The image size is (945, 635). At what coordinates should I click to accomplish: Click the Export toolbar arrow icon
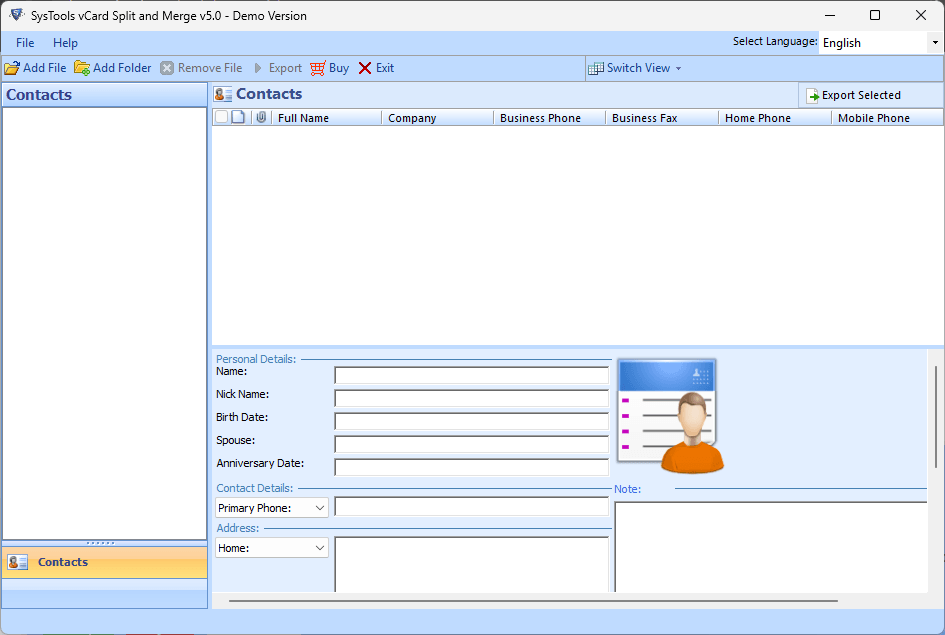[x=258, y=68]
